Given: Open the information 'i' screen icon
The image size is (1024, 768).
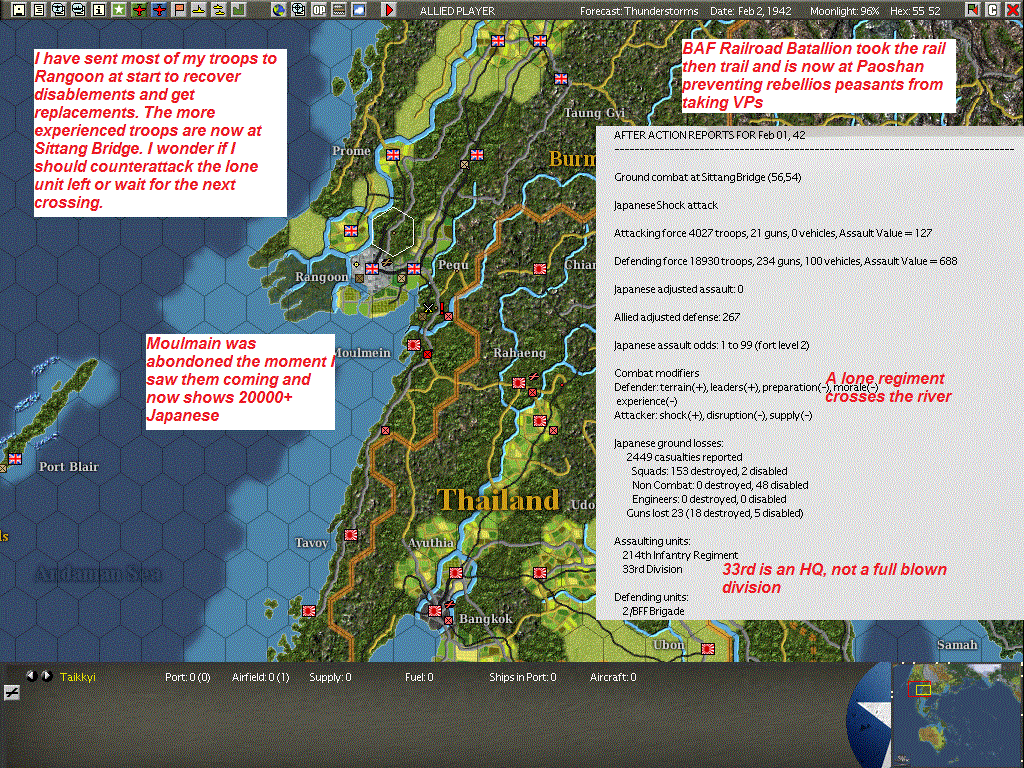Looking at the screenshot, I should point(99,9).
